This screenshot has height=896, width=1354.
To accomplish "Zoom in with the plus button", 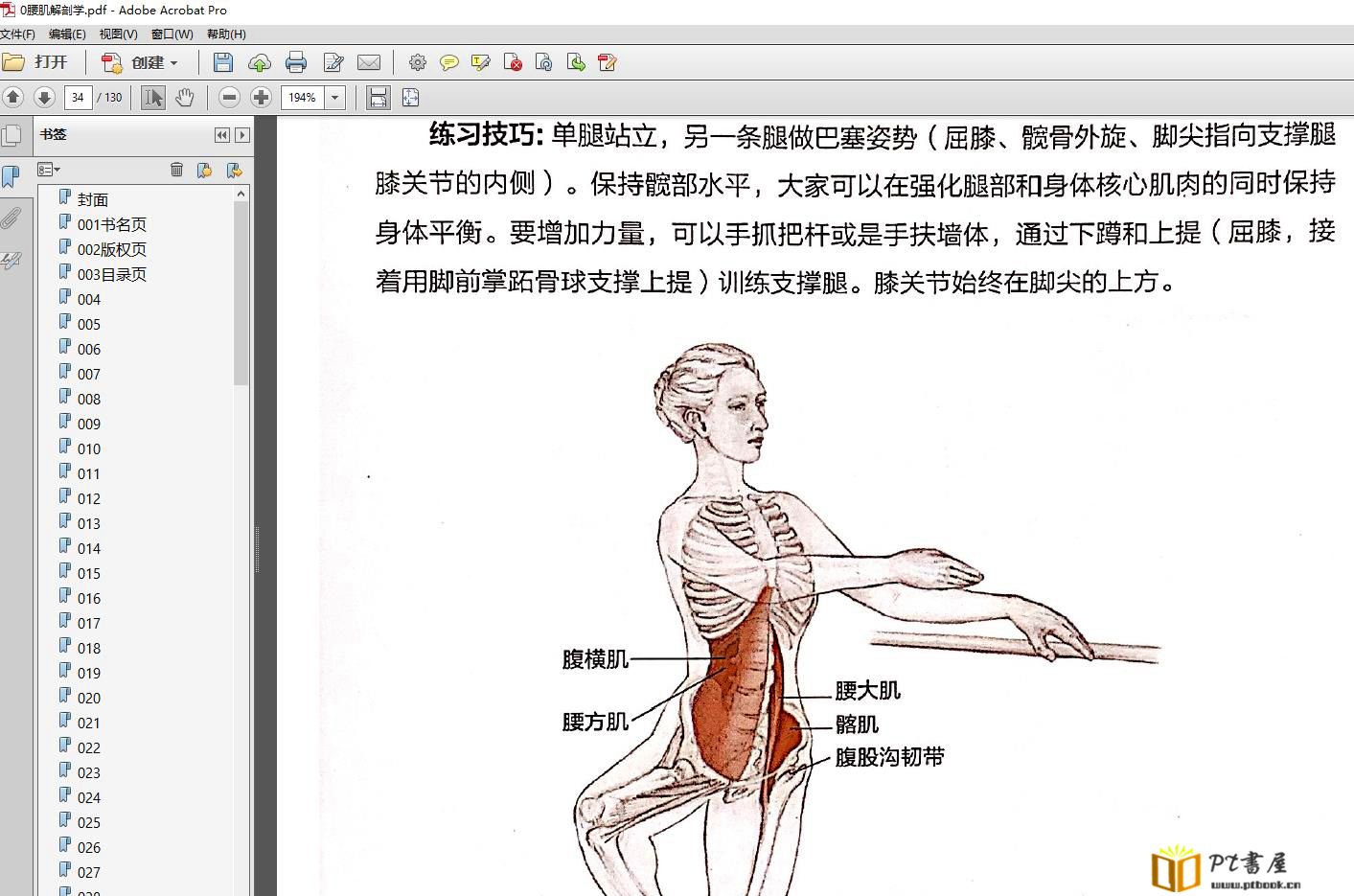I will pos(261,97).
